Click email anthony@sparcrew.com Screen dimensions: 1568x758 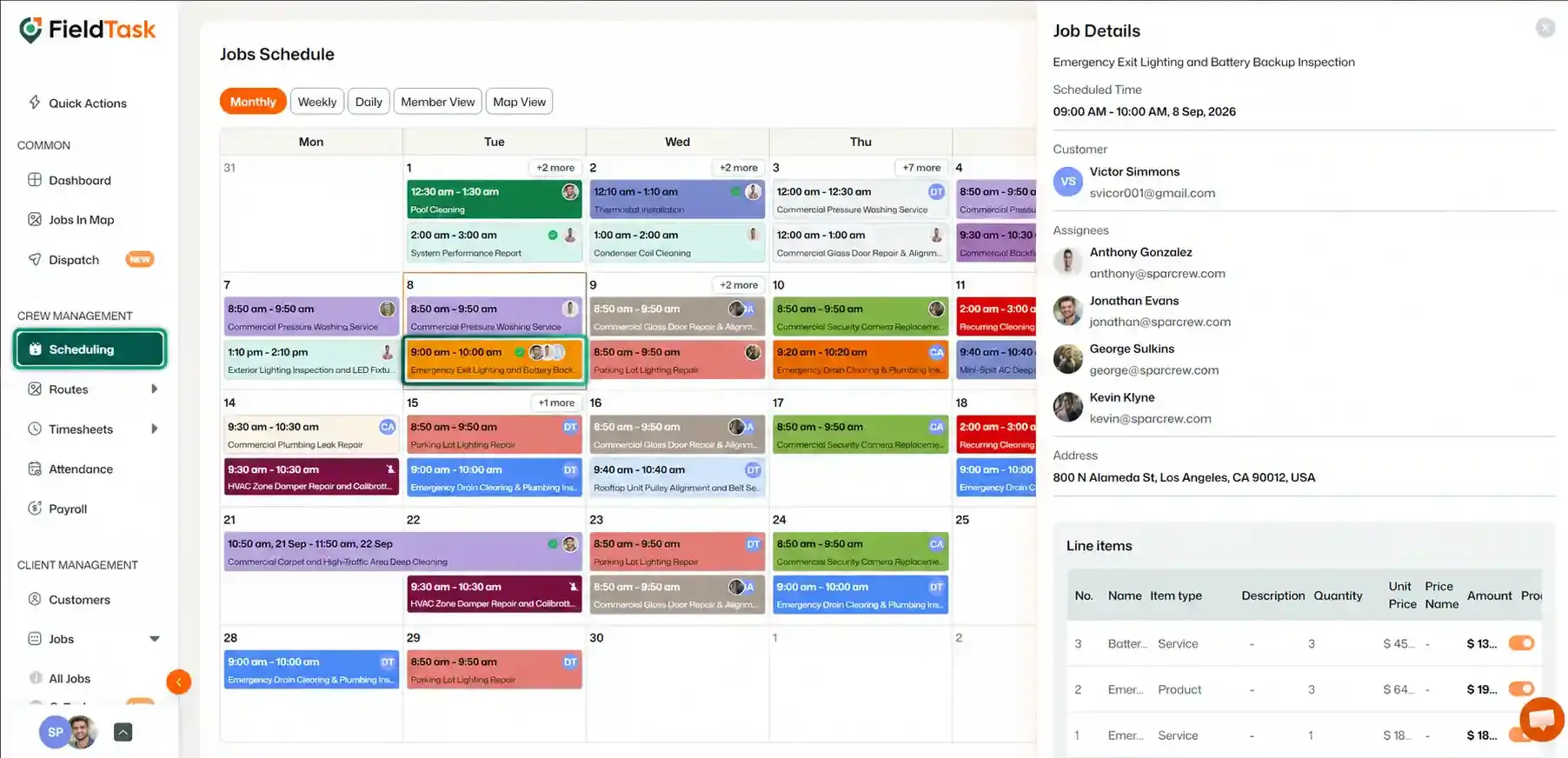point(1157,273)
